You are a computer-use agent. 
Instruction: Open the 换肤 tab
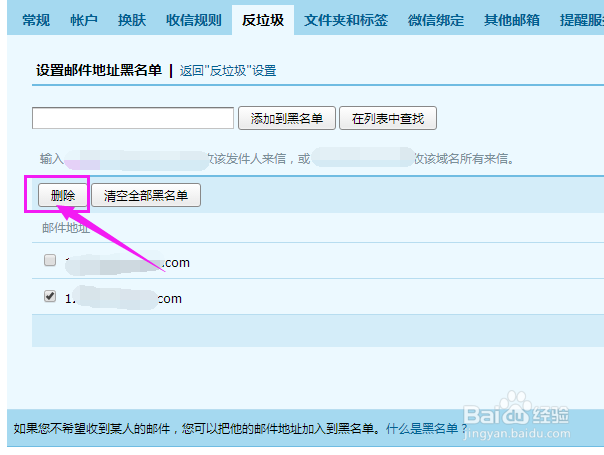coord(132,20)
